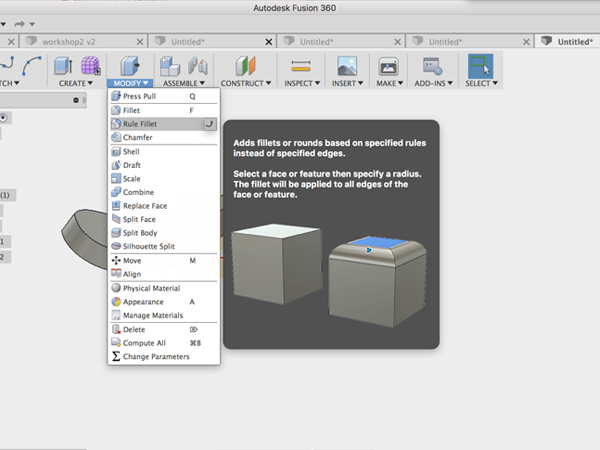The height and width of the screenshot is (450, 600).
Task: Click the Align command icon
Action: (x=116, y=274)
